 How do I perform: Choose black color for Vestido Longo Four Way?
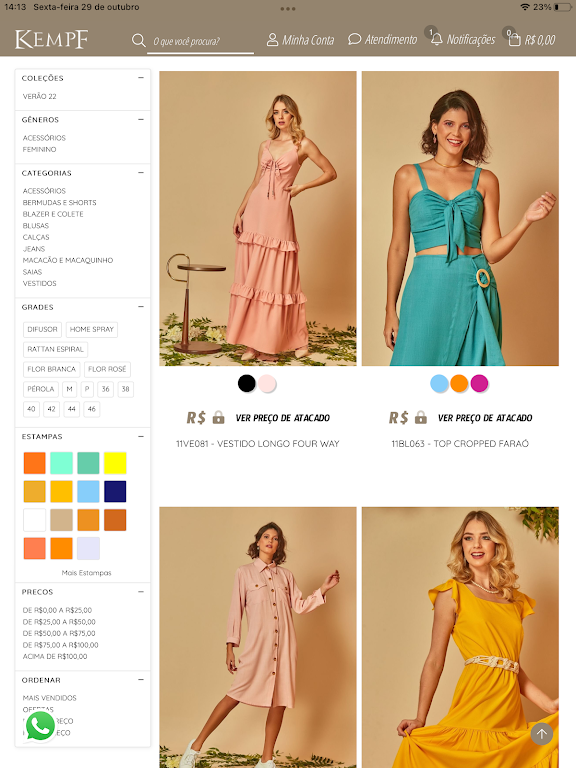click(247, 383)
